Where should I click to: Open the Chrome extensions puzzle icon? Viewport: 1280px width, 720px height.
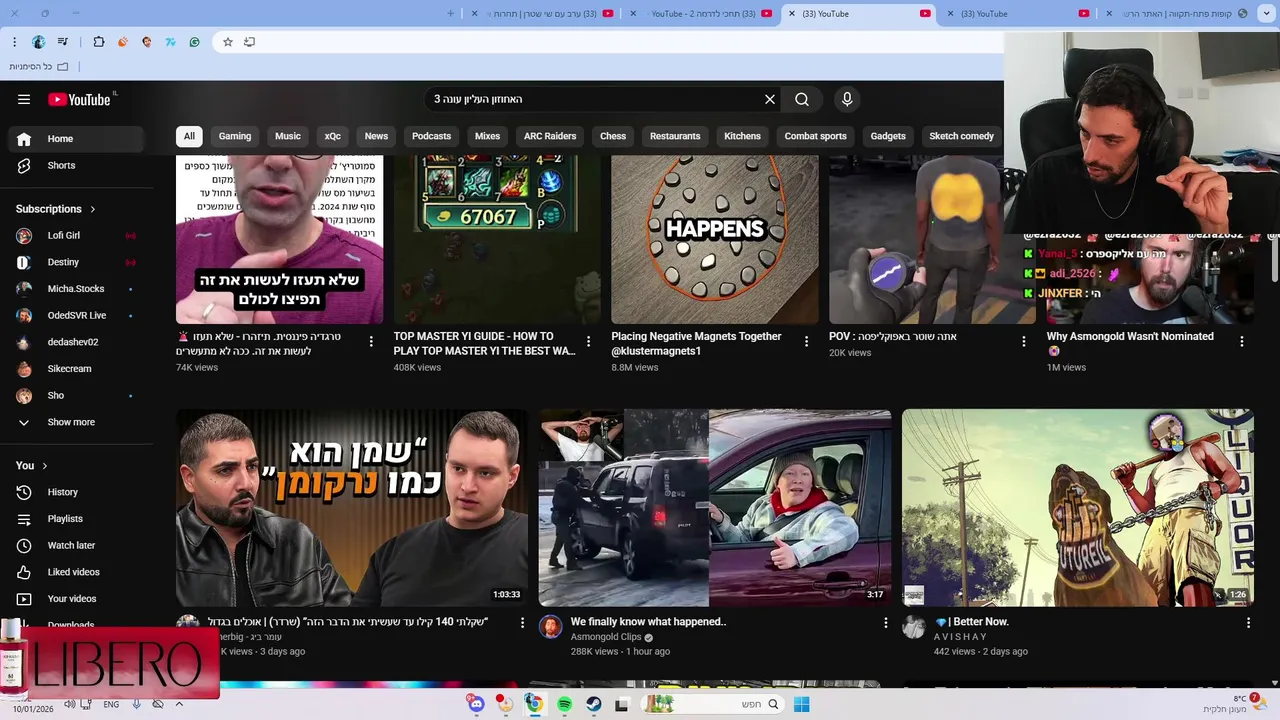click(x=98, y=42)
